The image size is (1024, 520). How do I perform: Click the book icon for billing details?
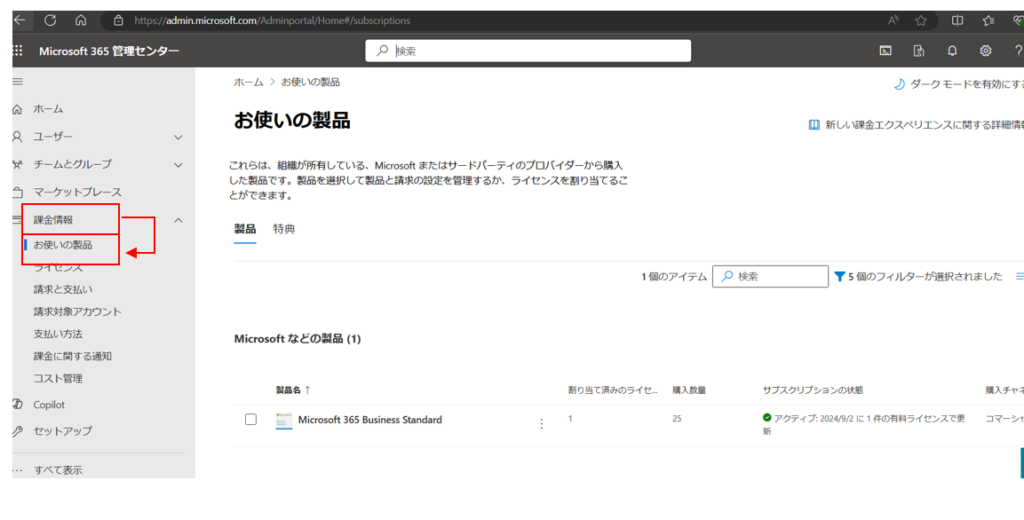(x=814, y=125)
